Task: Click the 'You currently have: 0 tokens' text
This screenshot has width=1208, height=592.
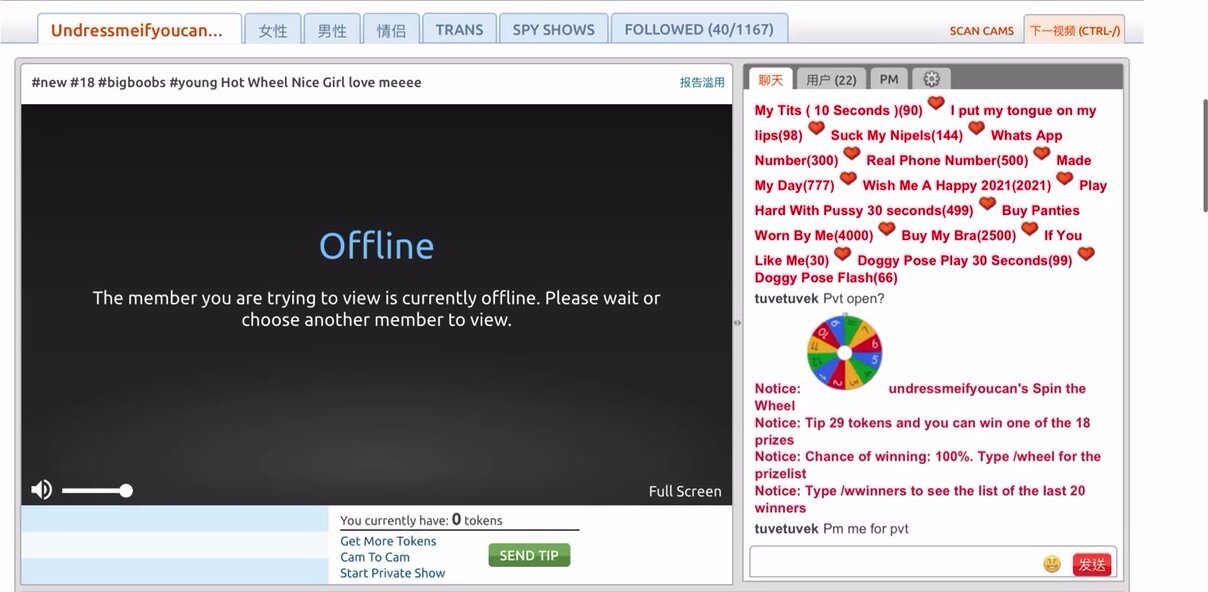Action: 421,520
